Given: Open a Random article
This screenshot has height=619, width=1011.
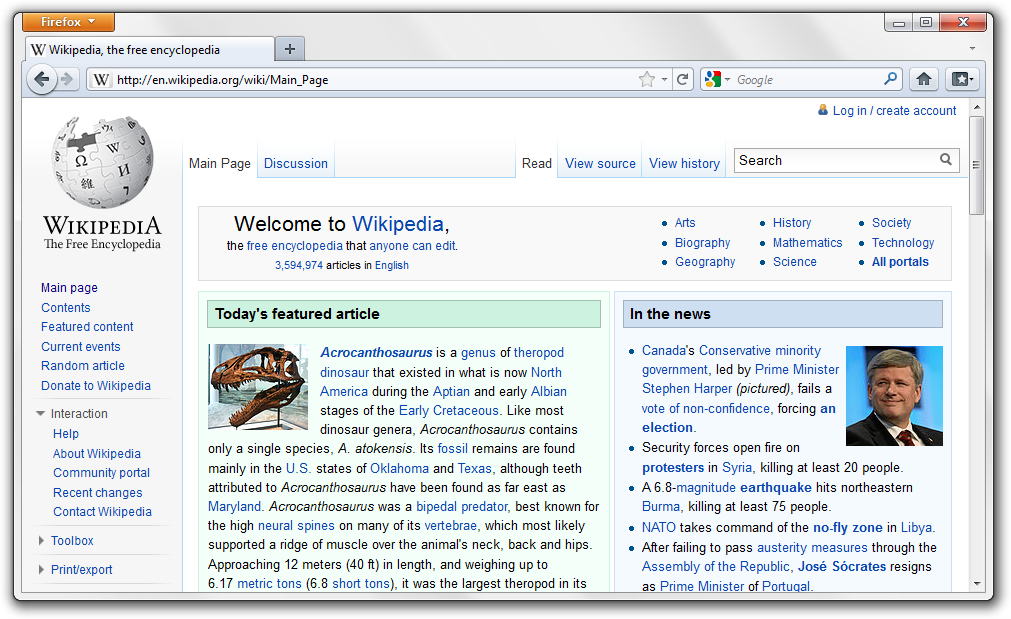Looking at the screenshot, I should point(82,365).
